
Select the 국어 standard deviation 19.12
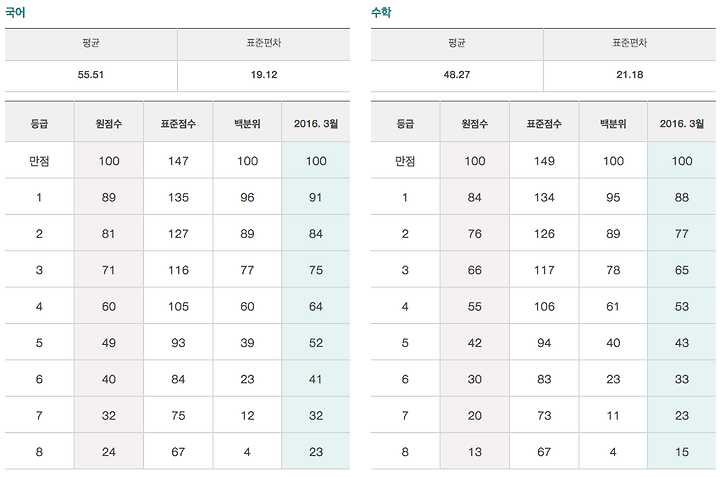pyautogui.click(x=264, y=75)
